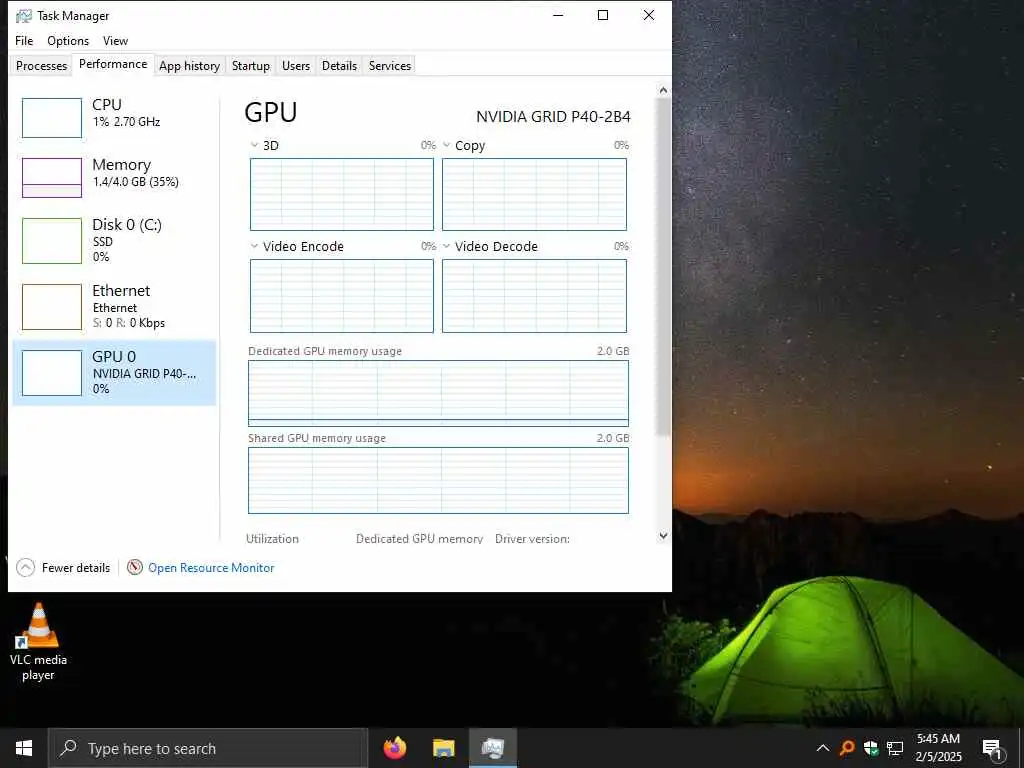
Task: Open the 3D engine dropdown chevron
Action: pyautogui.click(x=254, y=145)
